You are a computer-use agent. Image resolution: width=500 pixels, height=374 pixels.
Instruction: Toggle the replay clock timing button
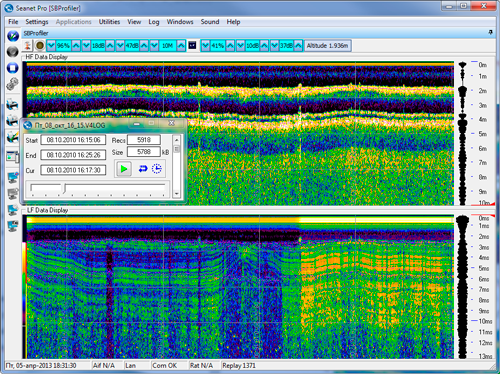(x=157, y=169)
